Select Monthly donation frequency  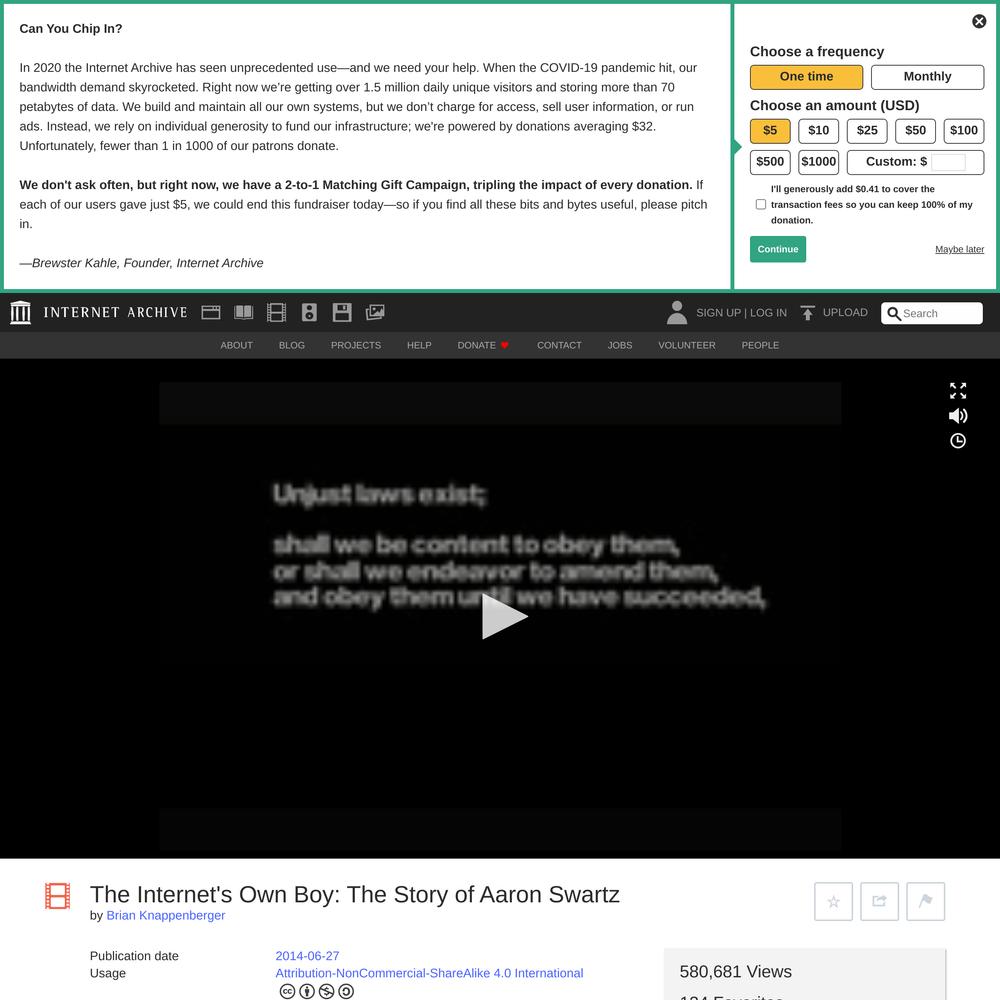point(927,77)
